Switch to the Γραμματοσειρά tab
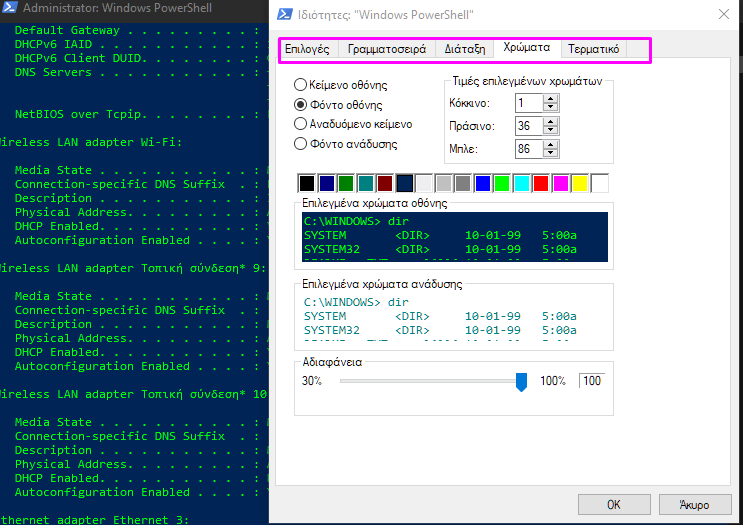This screenshot has width=743, height=525. [x=387, y=49]
